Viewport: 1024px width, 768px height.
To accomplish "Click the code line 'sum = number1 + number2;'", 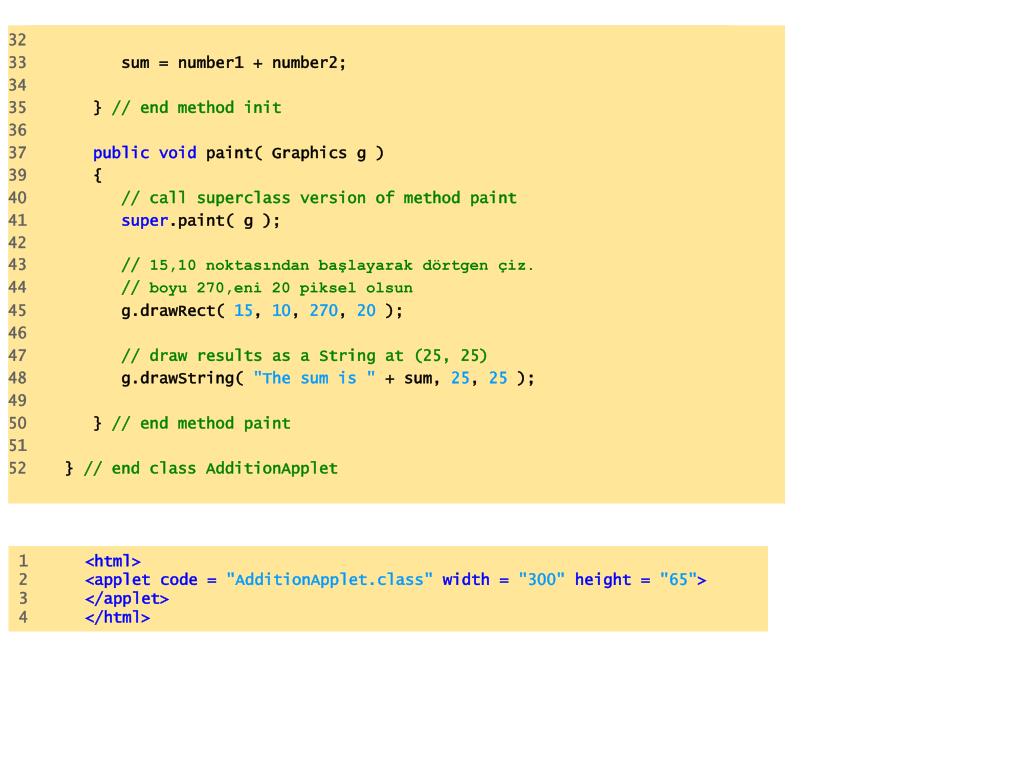I will click(233, 63).
